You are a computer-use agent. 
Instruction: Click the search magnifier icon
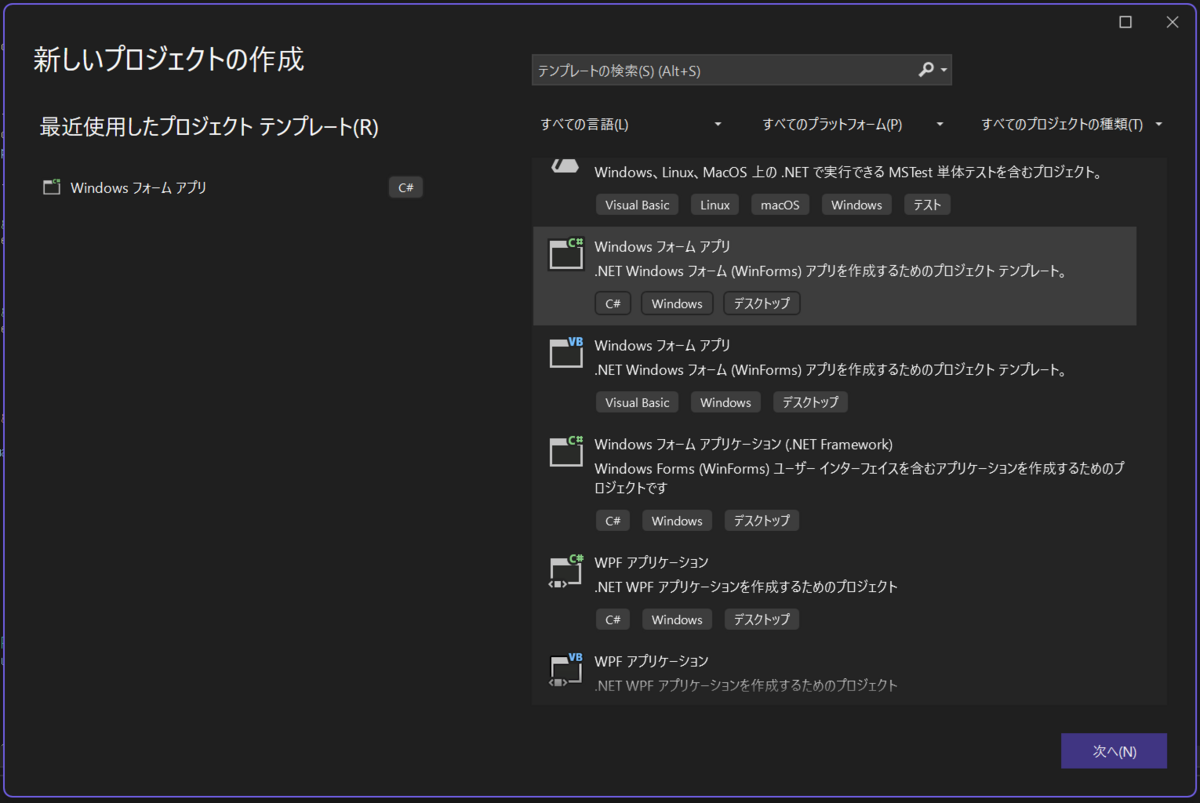925,70
